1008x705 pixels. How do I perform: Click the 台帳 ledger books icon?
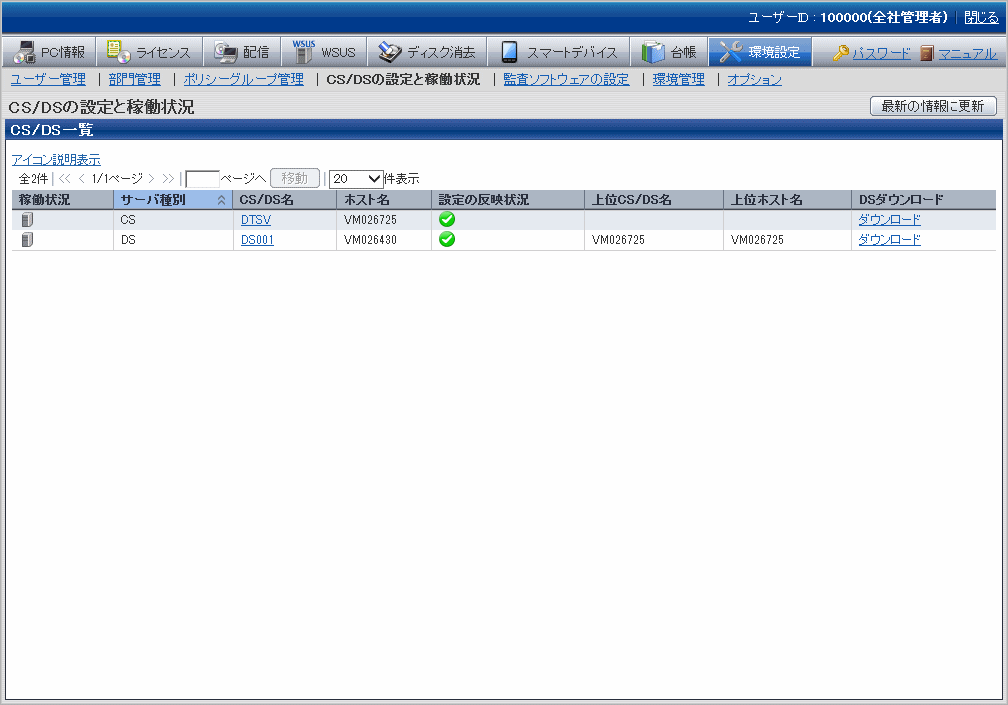(653, 52)
